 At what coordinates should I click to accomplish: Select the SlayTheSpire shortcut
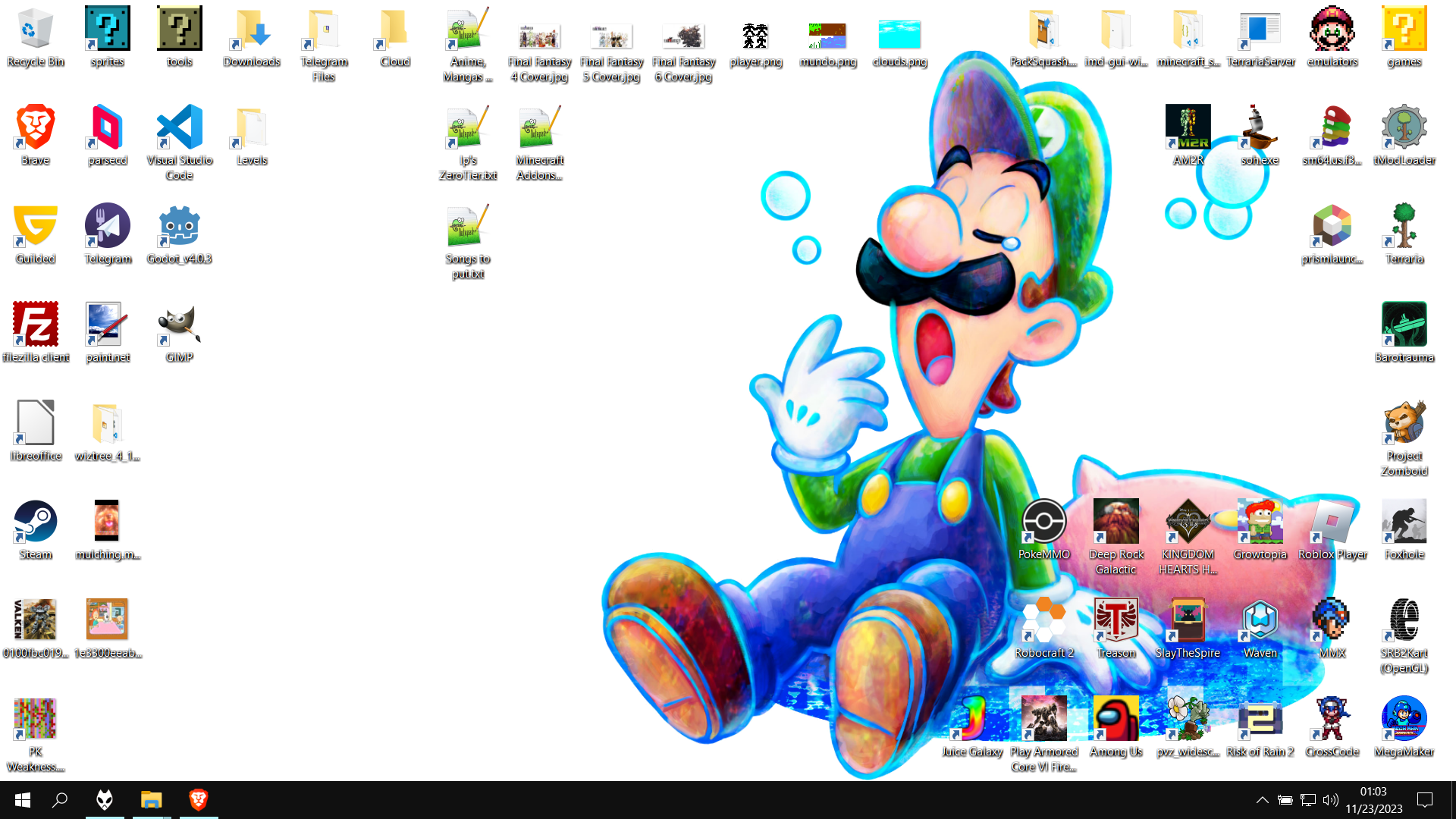point(1188,628)
